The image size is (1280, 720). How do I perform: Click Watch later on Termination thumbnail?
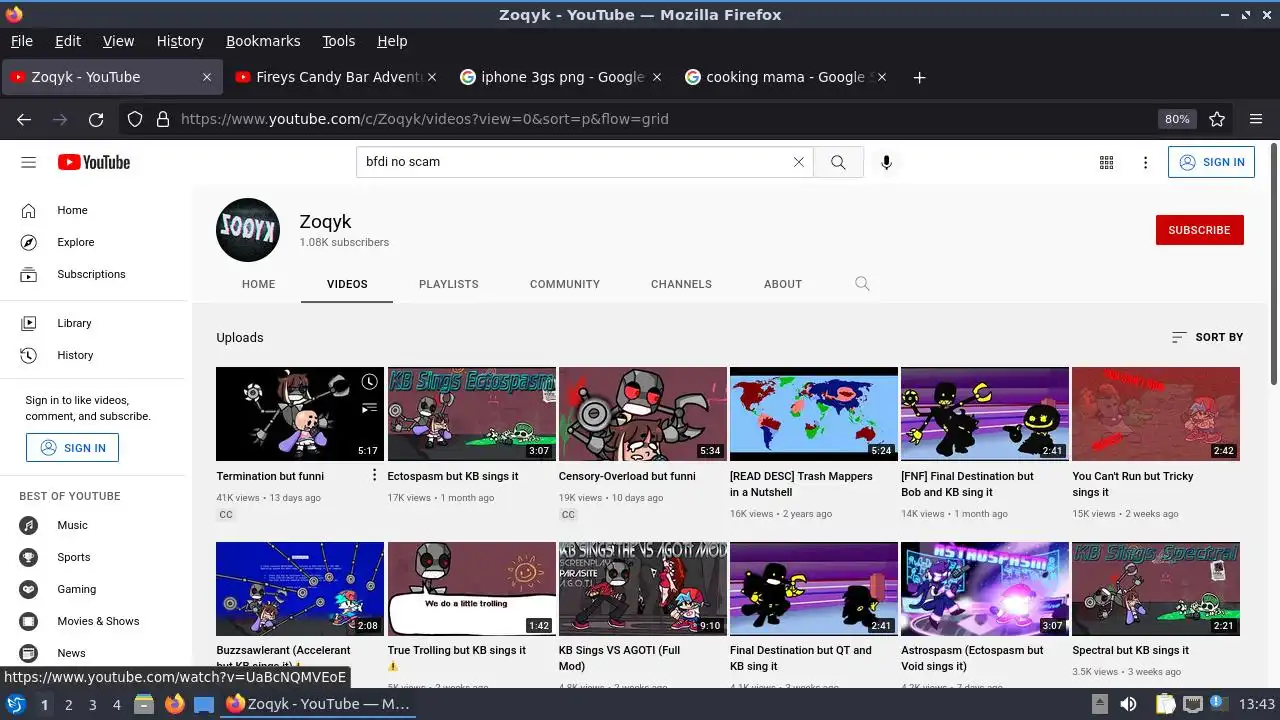click(370, 382)
